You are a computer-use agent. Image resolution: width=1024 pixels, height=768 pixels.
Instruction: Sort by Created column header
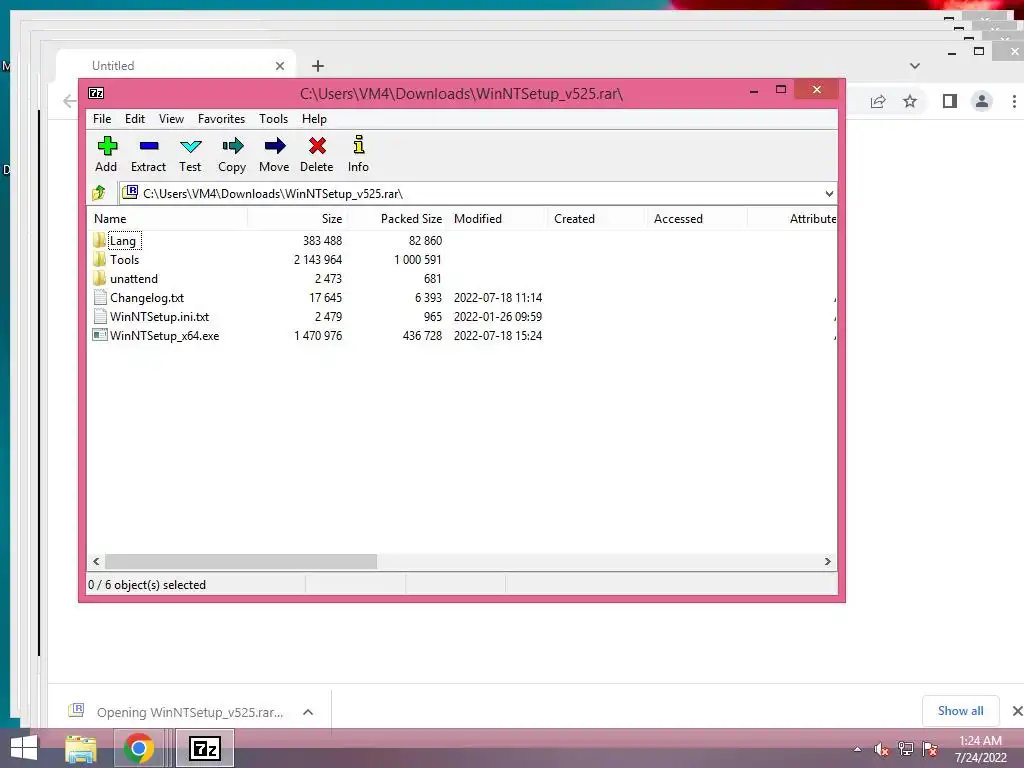[x=598, y=219]
